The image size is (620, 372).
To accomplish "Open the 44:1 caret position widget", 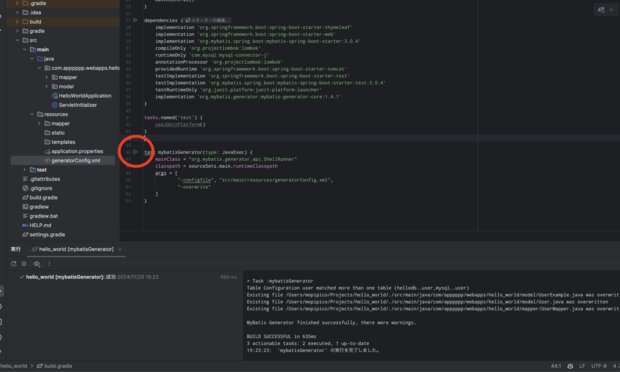I will pos(556,366).
